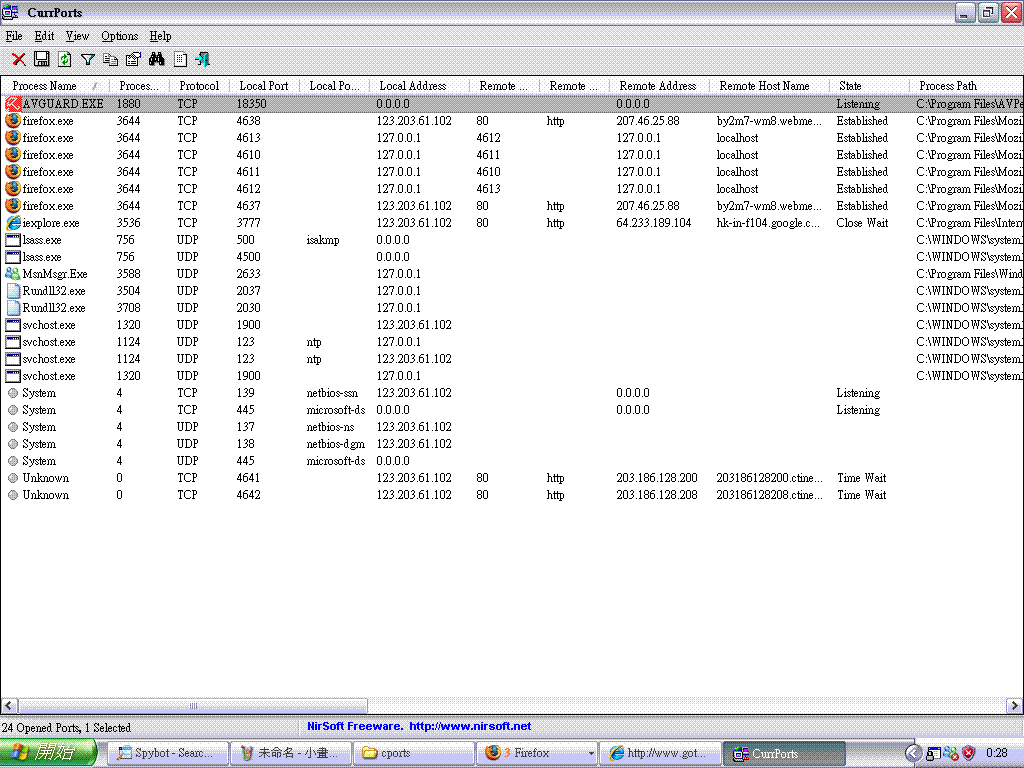Sort by Remote Address column header
Viewport: 1024px width, 768px height.
(x=658, y=86)
